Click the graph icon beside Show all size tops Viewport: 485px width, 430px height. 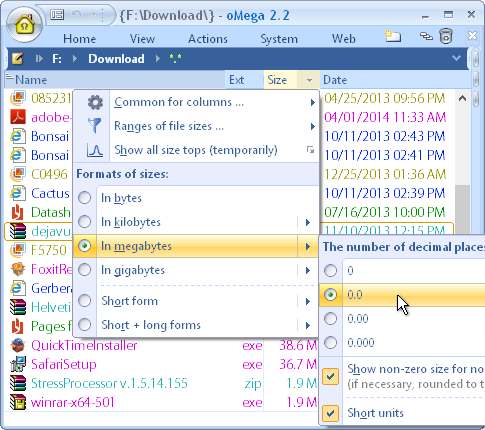[95, 150]
